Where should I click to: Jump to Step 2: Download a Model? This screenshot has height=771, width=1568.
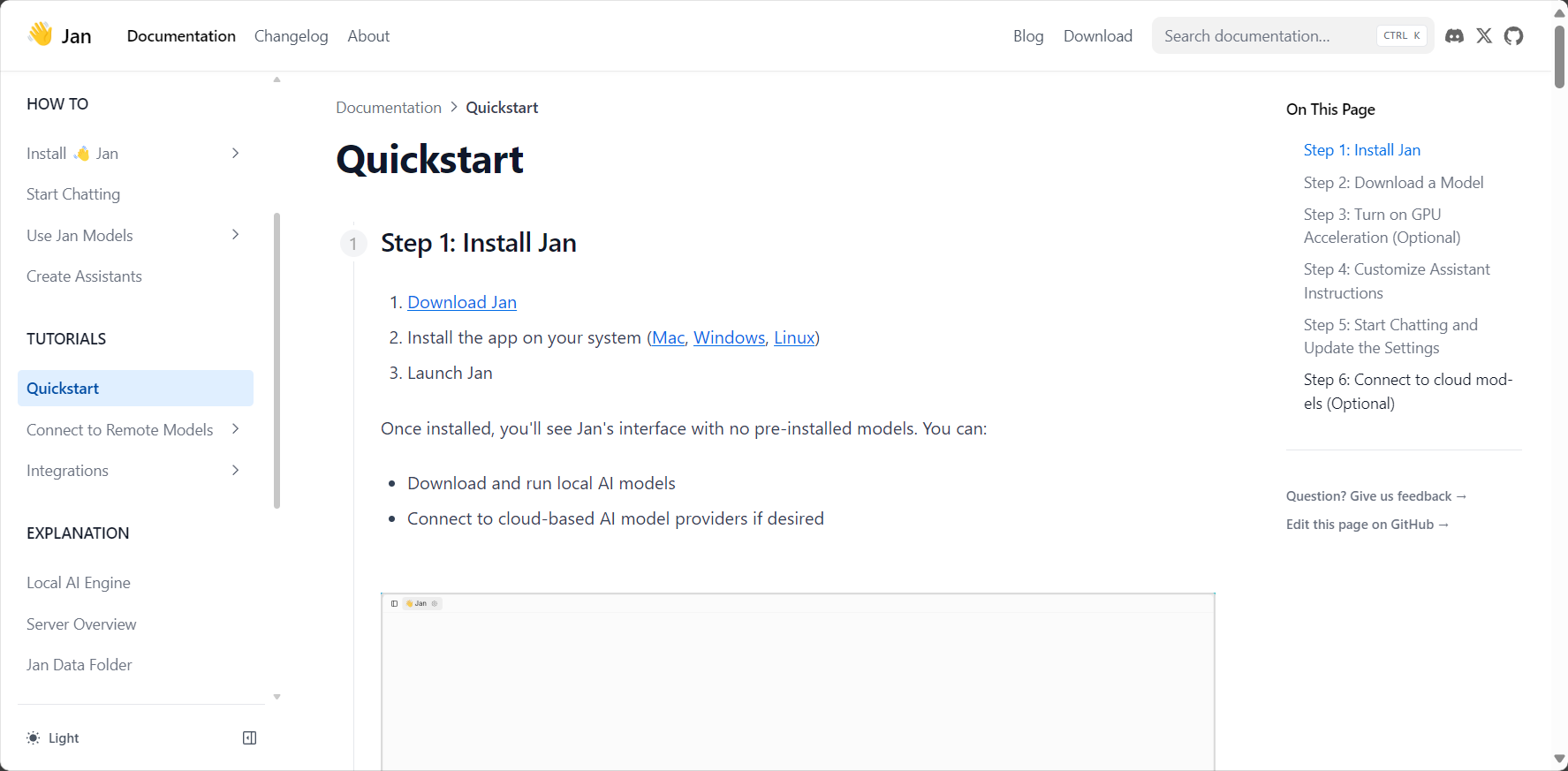(1394, 183)
